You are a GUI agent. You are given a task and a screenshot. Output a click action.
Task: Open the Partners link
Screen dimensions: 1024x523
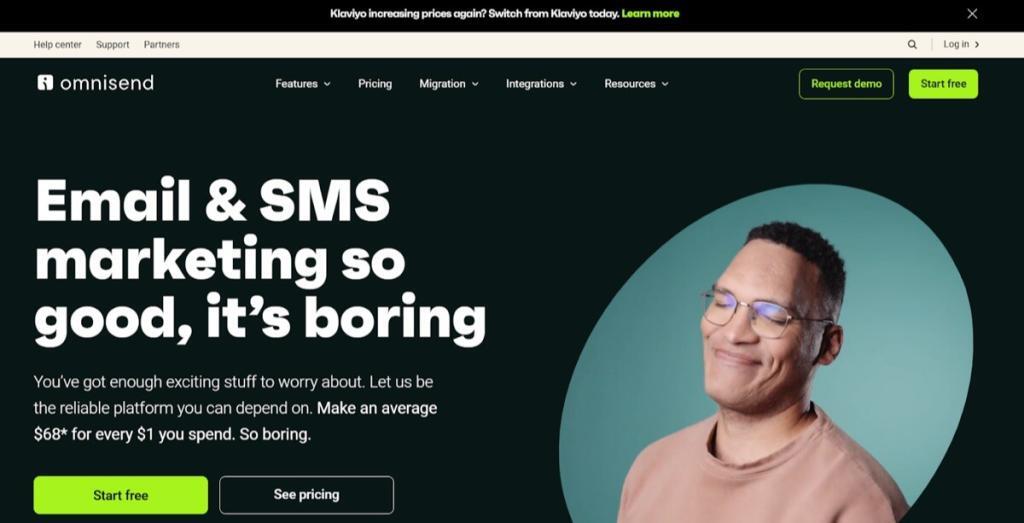(161, 44)
